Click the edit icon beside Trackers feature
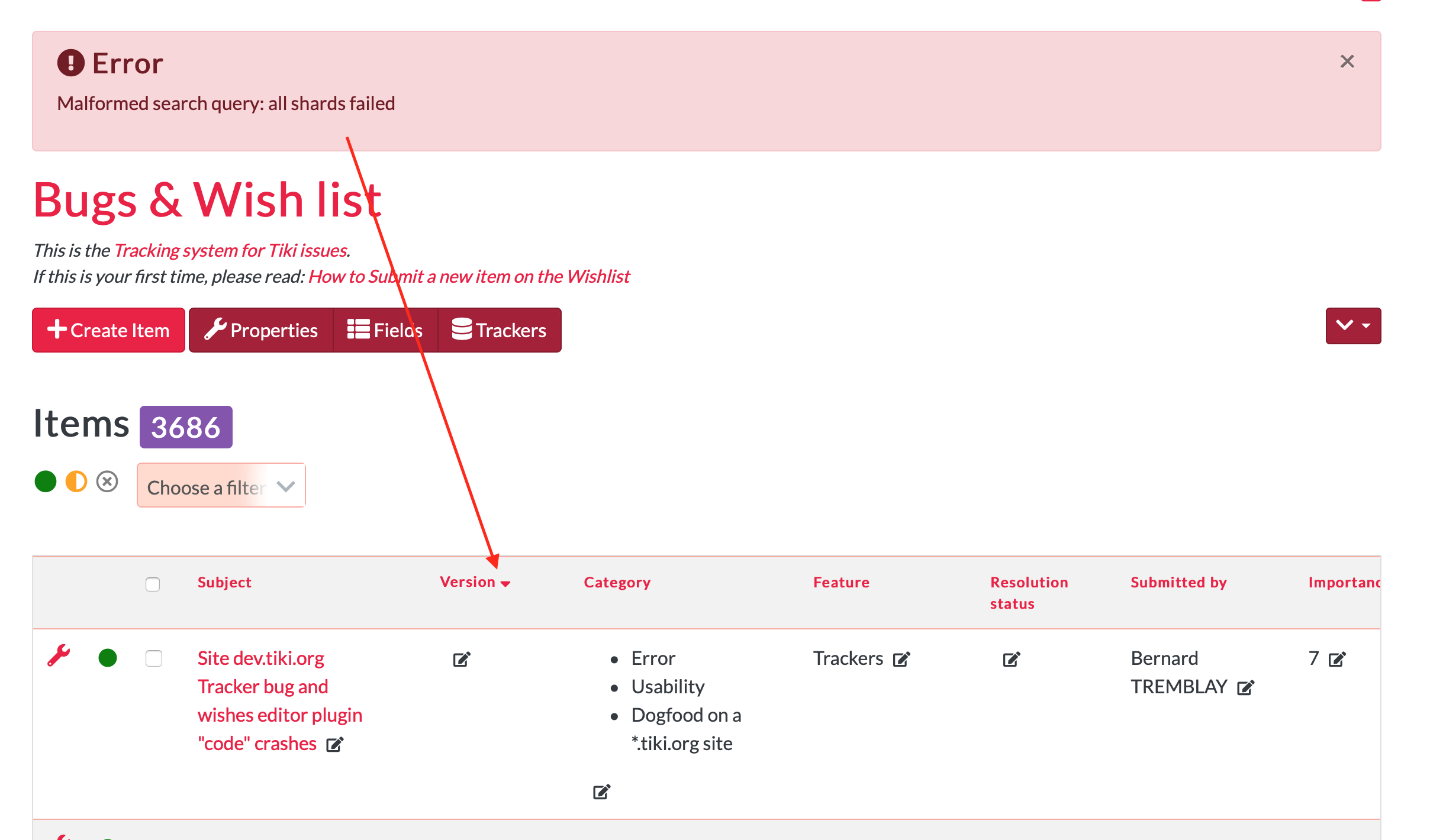This screenshot has width=1430, height=840. (x=901, y=659)
